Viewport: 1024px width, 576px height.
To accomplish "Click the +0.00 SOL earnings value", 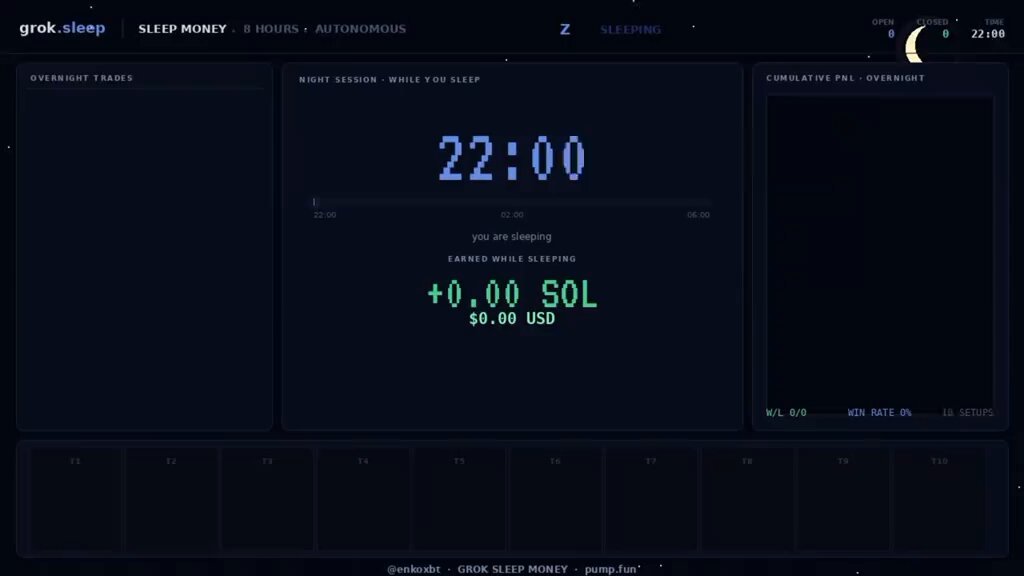I will click(512, 295).
